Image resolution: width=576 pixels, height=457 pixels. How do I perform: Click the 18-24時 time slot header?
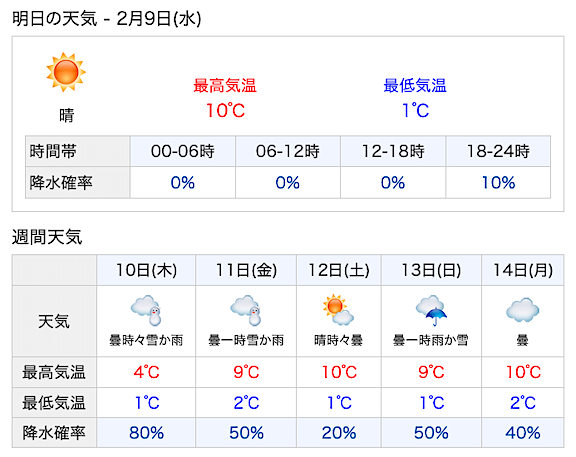(498, 151)
